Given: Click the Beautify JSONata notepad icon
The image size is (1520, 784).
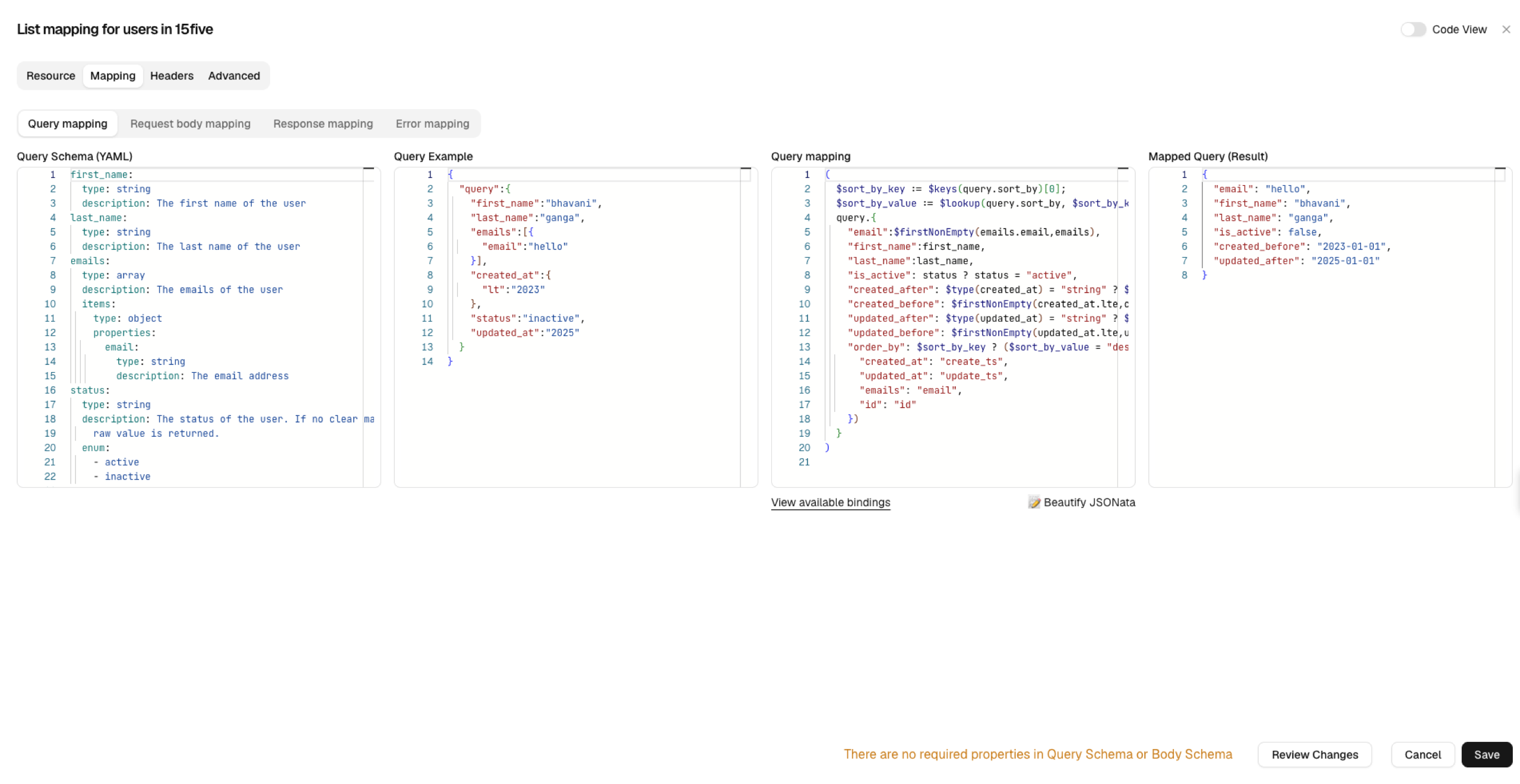Looking at the screenshot, I should point(1034,502).
